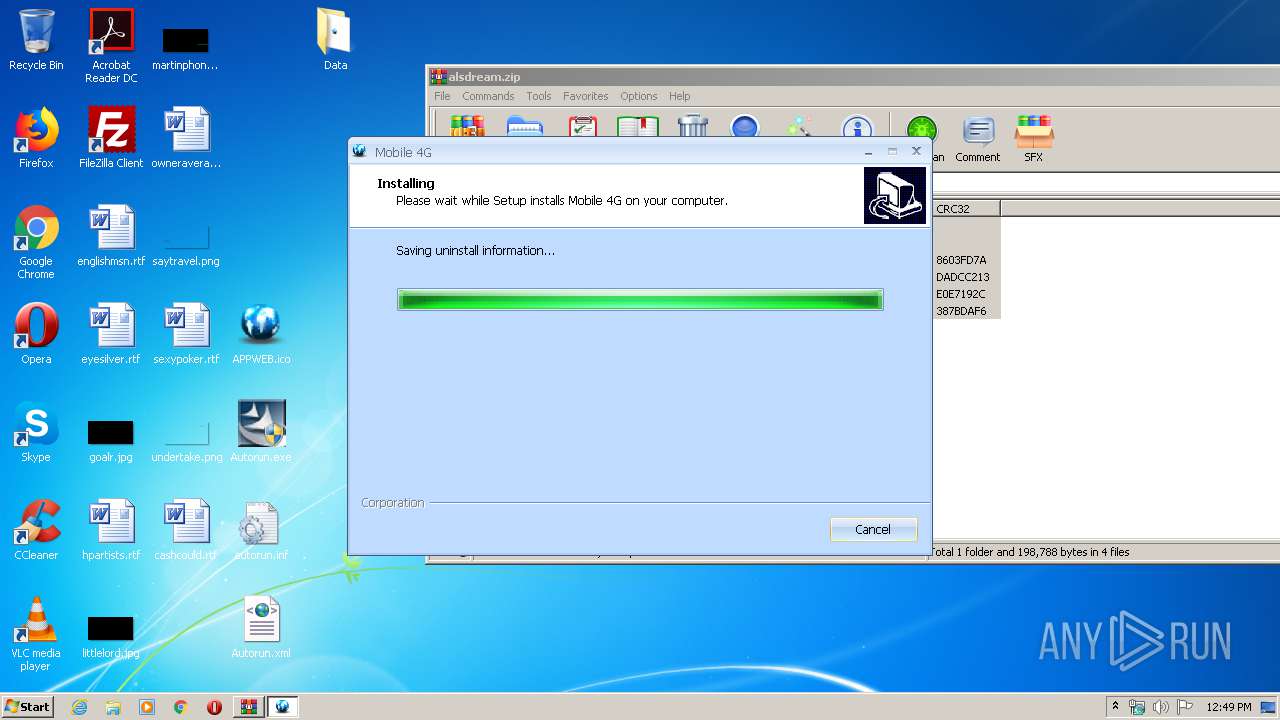Screen dimensions: 1280x720
Task: Select Google Chrome desktop shortcut
Action: tap(36, 242)
